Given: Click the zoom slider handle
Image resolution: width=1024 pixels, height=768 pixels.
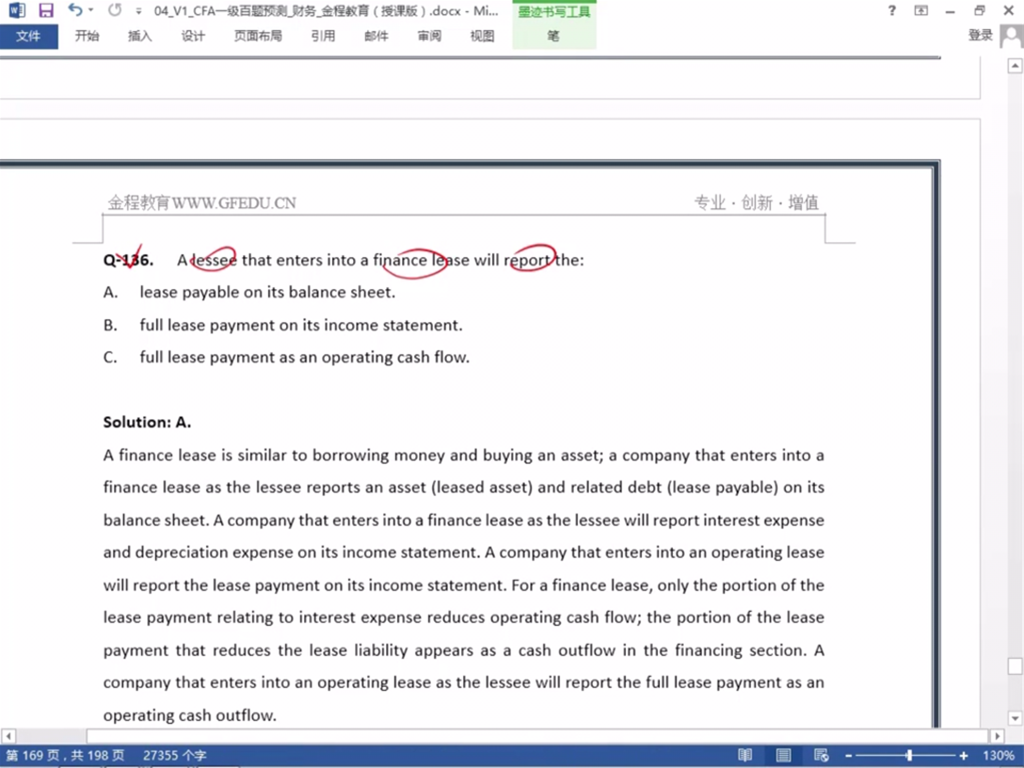Looking at the screenshot, I should 909,756.
